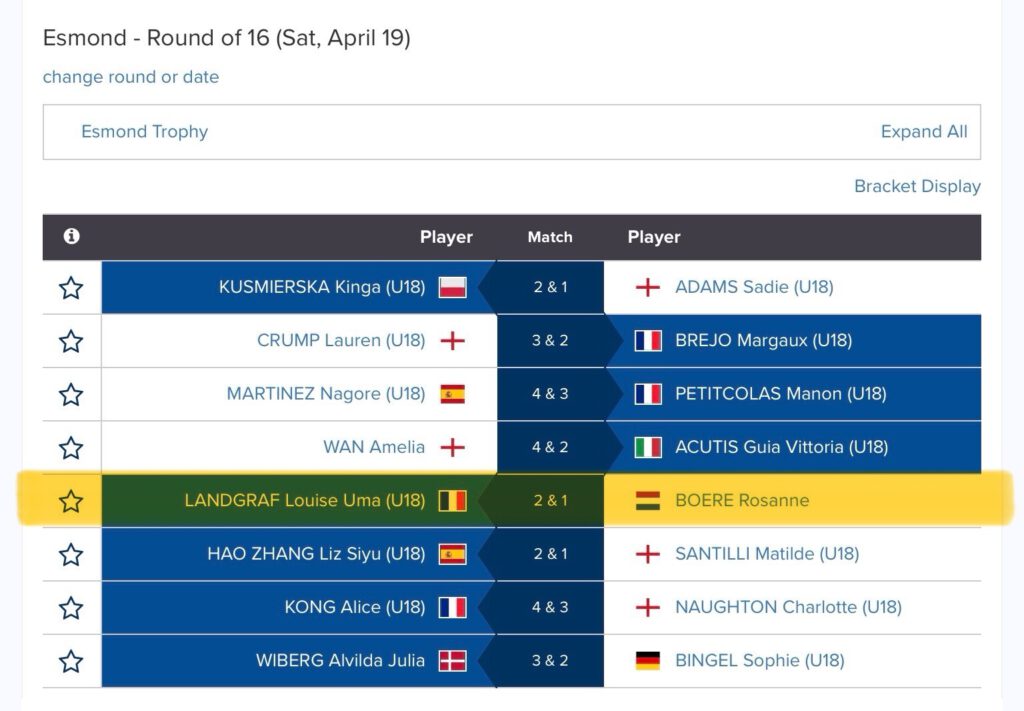Screen dimensions: 1024x711
Task: Star the WIBERG Alvilda Julia match row
Action: [x=71, y=661]
